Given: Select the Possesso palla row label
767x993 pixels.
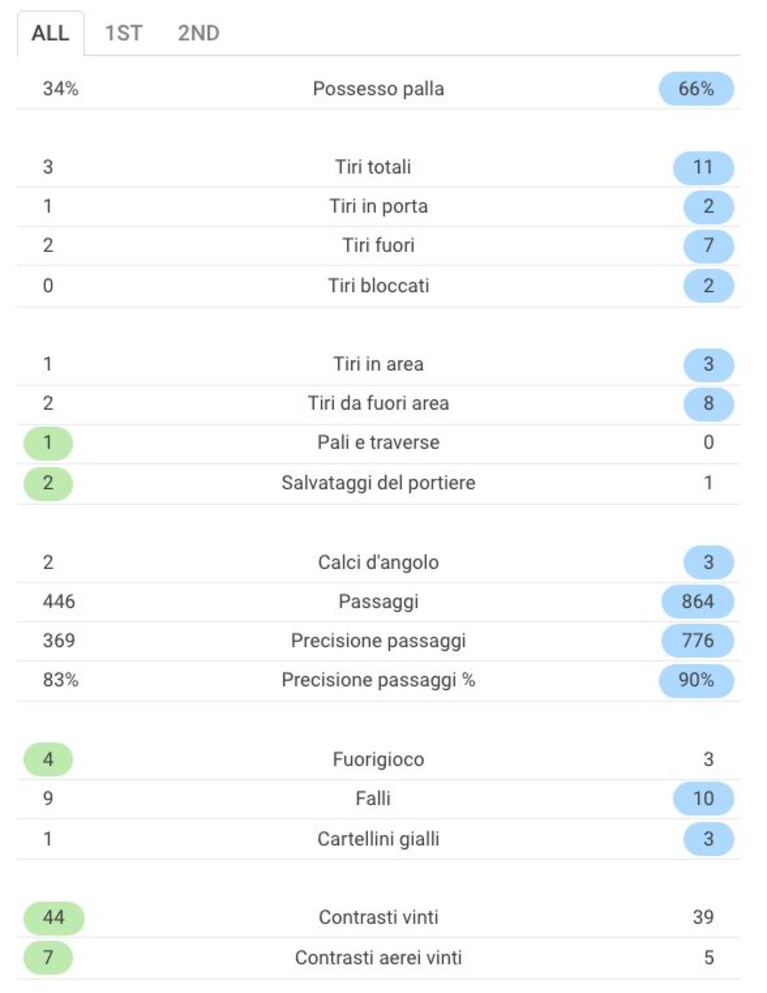Looking at the screenshot, I should 378,89.
